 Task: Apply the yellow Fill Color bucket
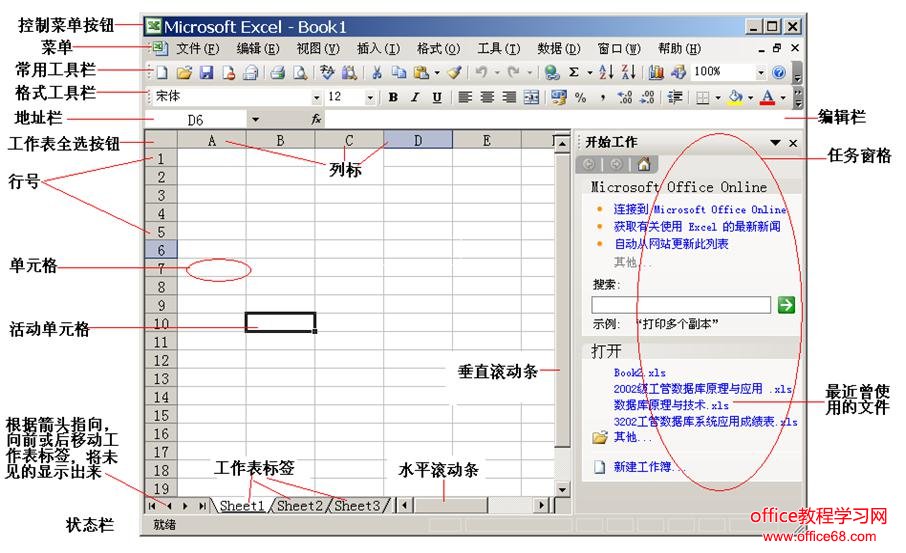point(736,97)
